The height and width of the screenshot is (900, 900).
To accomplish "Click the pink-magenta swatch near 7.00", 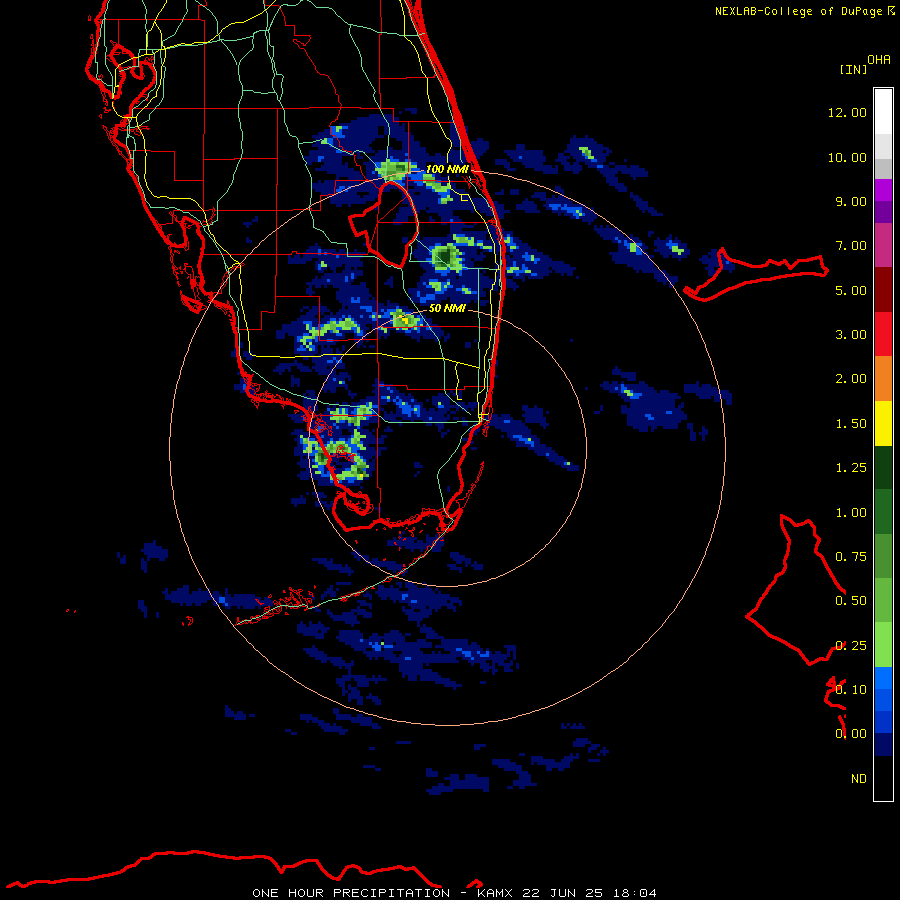I will click(883, 246).
